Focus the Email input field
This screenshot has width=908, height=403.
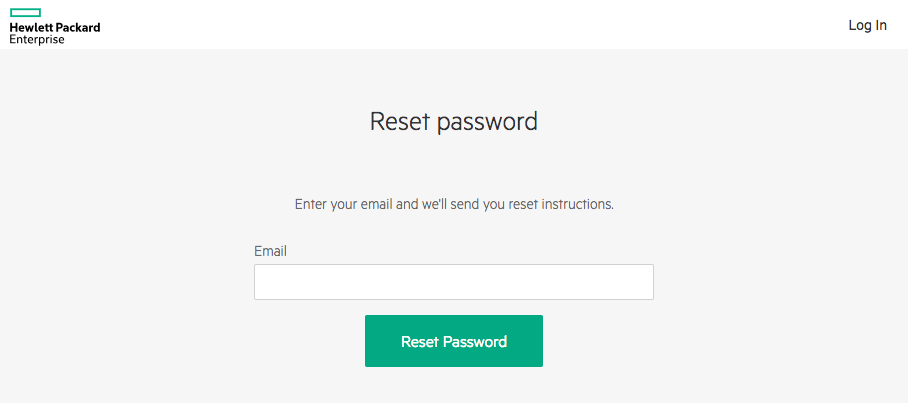453,282
